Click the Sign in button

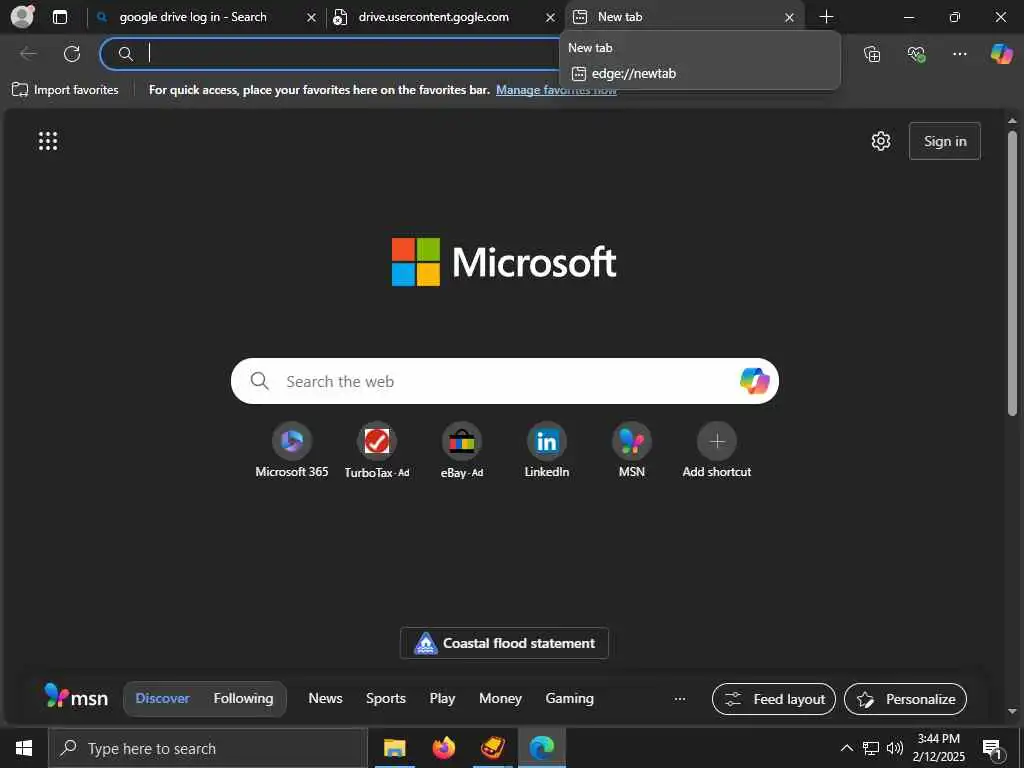944,141
